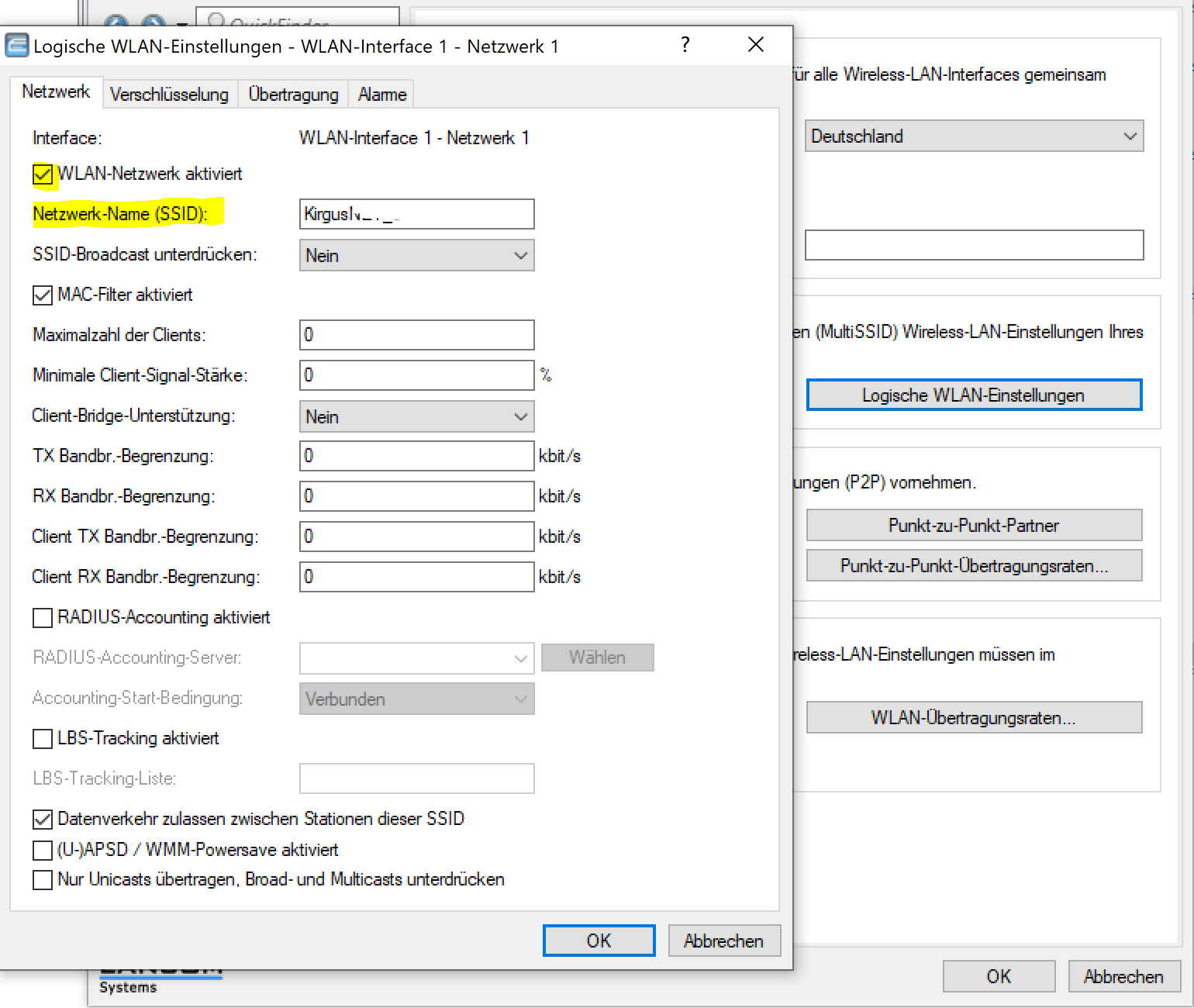The height and width of the screenshot is (1008, 1194).
Task: Enable the LBS-Tracking aktiviert checkbox
Action: [x=43, y=739]
